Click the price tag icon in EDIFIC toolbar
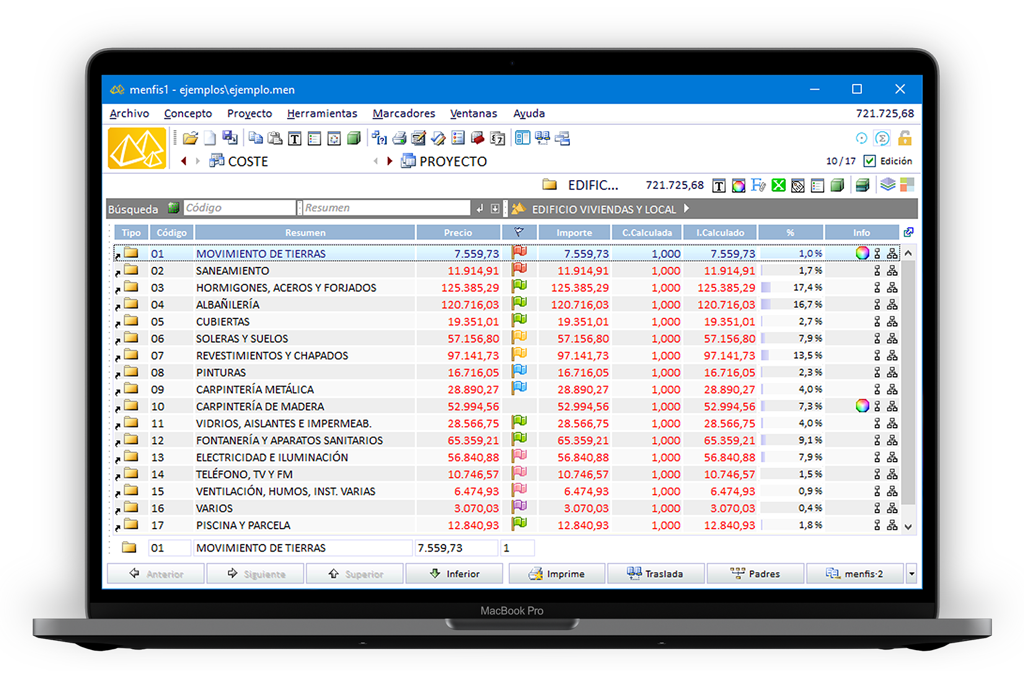 pos(798,186)
